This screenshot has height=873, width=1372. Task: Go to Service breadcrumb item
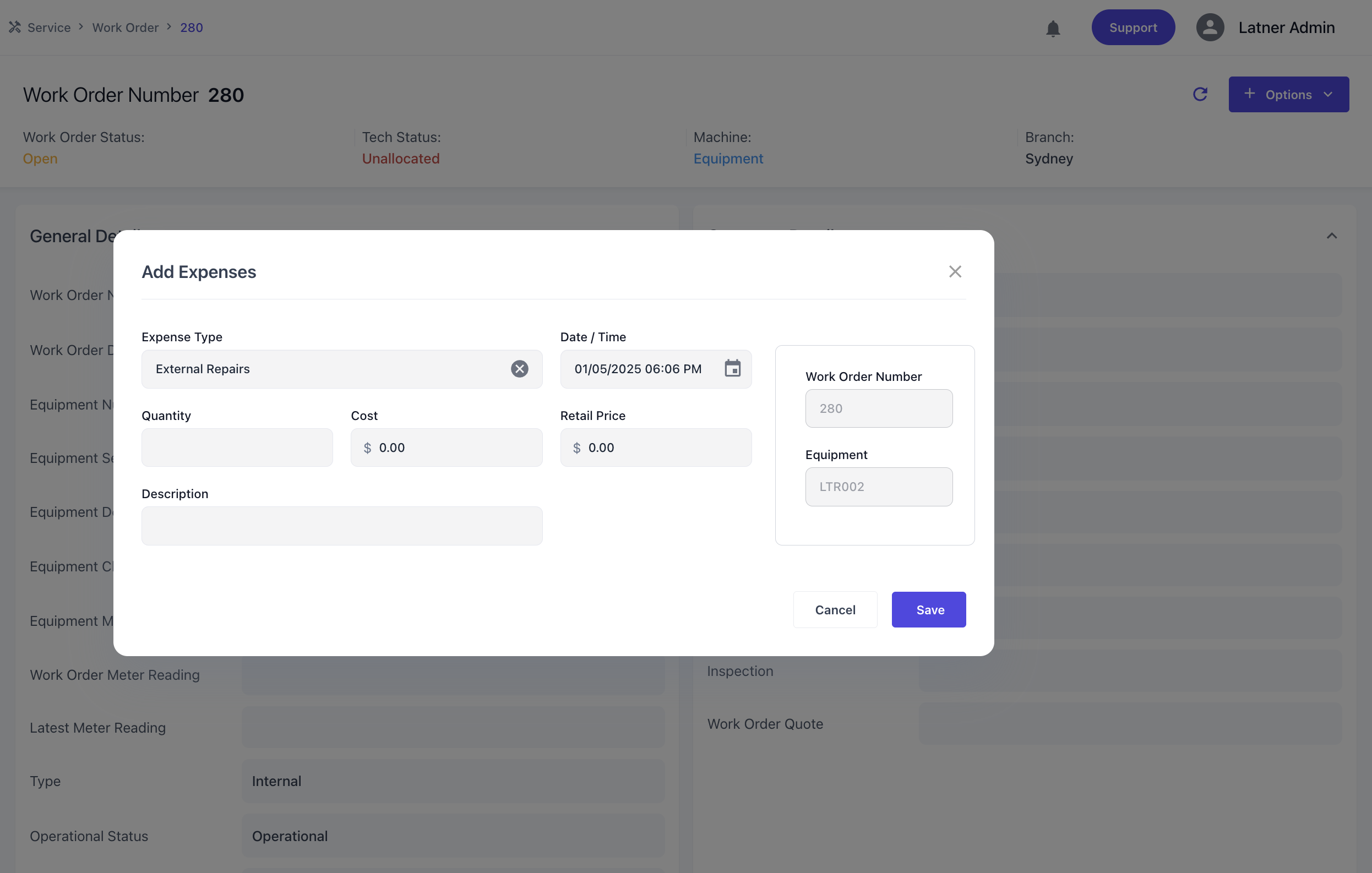point(49,28)
